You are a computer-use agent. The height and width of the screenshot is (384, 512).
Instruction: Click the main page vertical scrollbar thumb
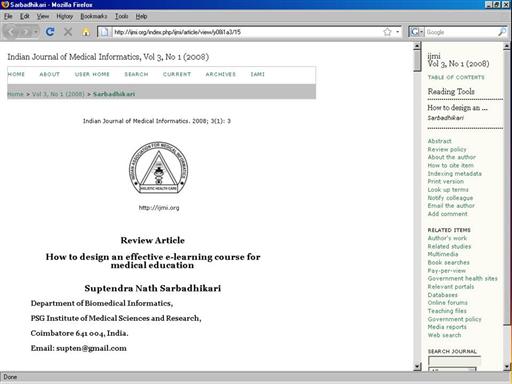[x=417, y=61]
